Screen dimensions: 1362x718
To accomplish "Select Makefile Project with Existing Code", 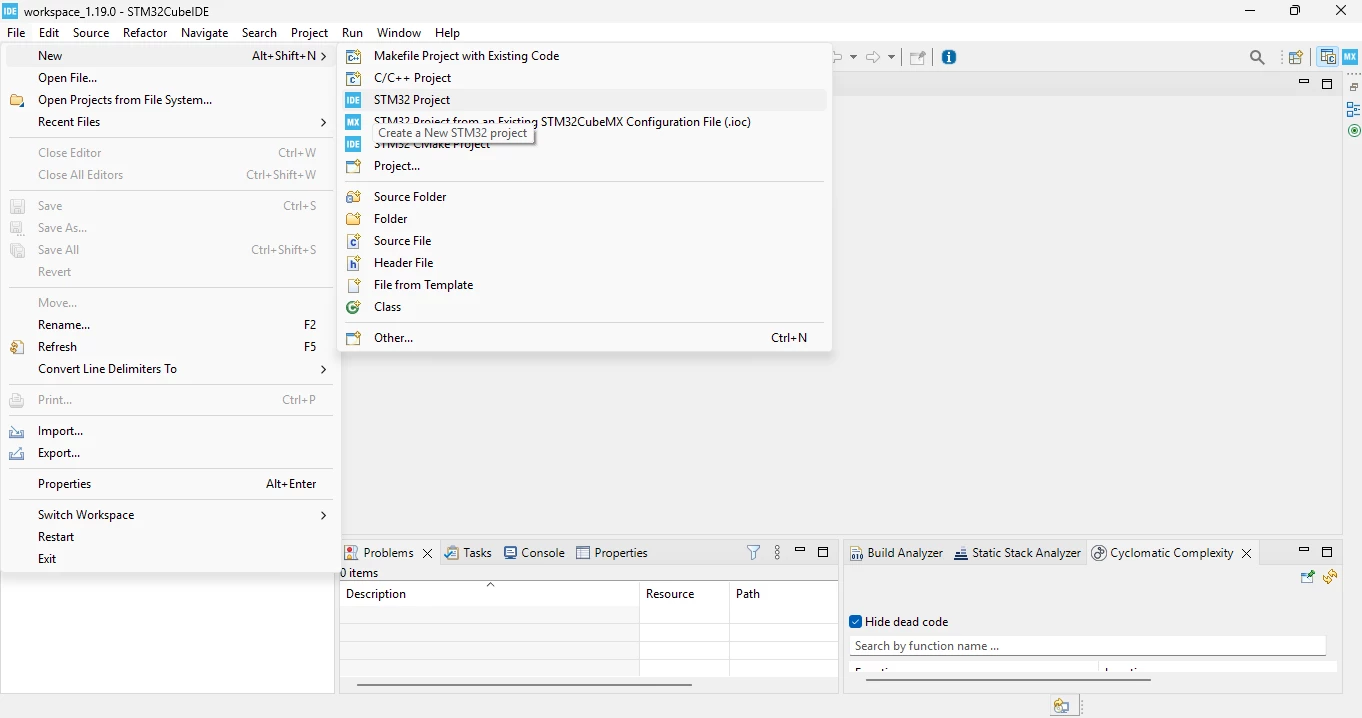I will (x=584, y=56).
